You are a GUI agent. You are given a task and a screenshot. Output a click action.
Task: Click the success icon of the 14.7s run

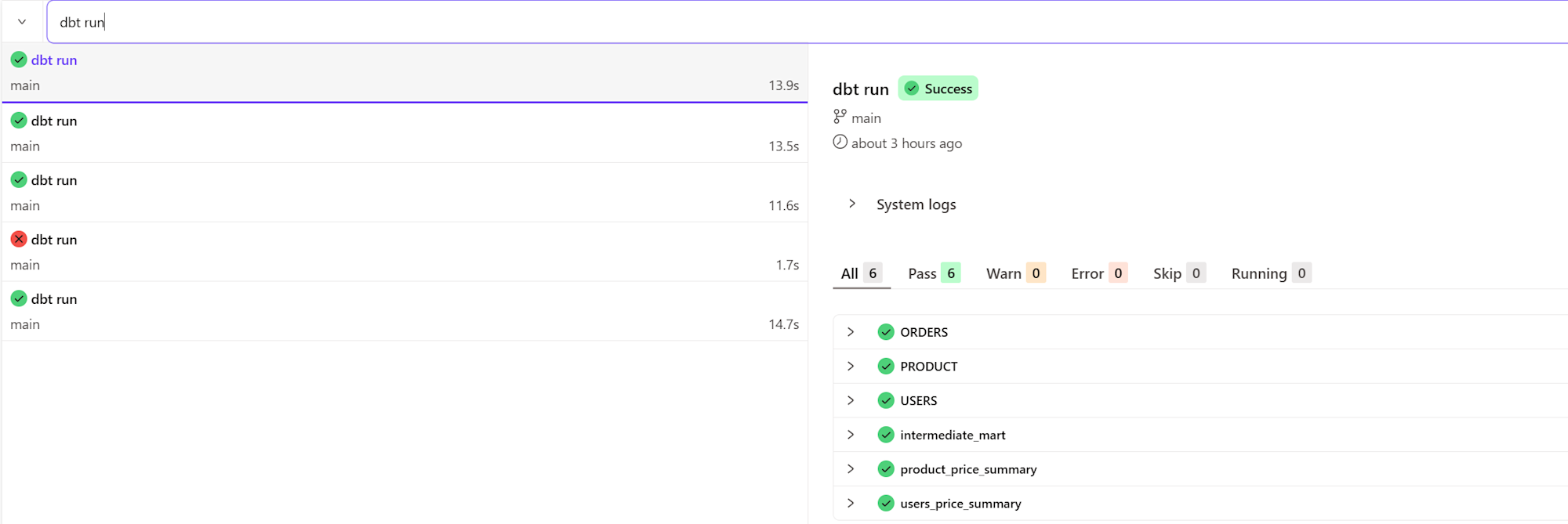[19, 298]
